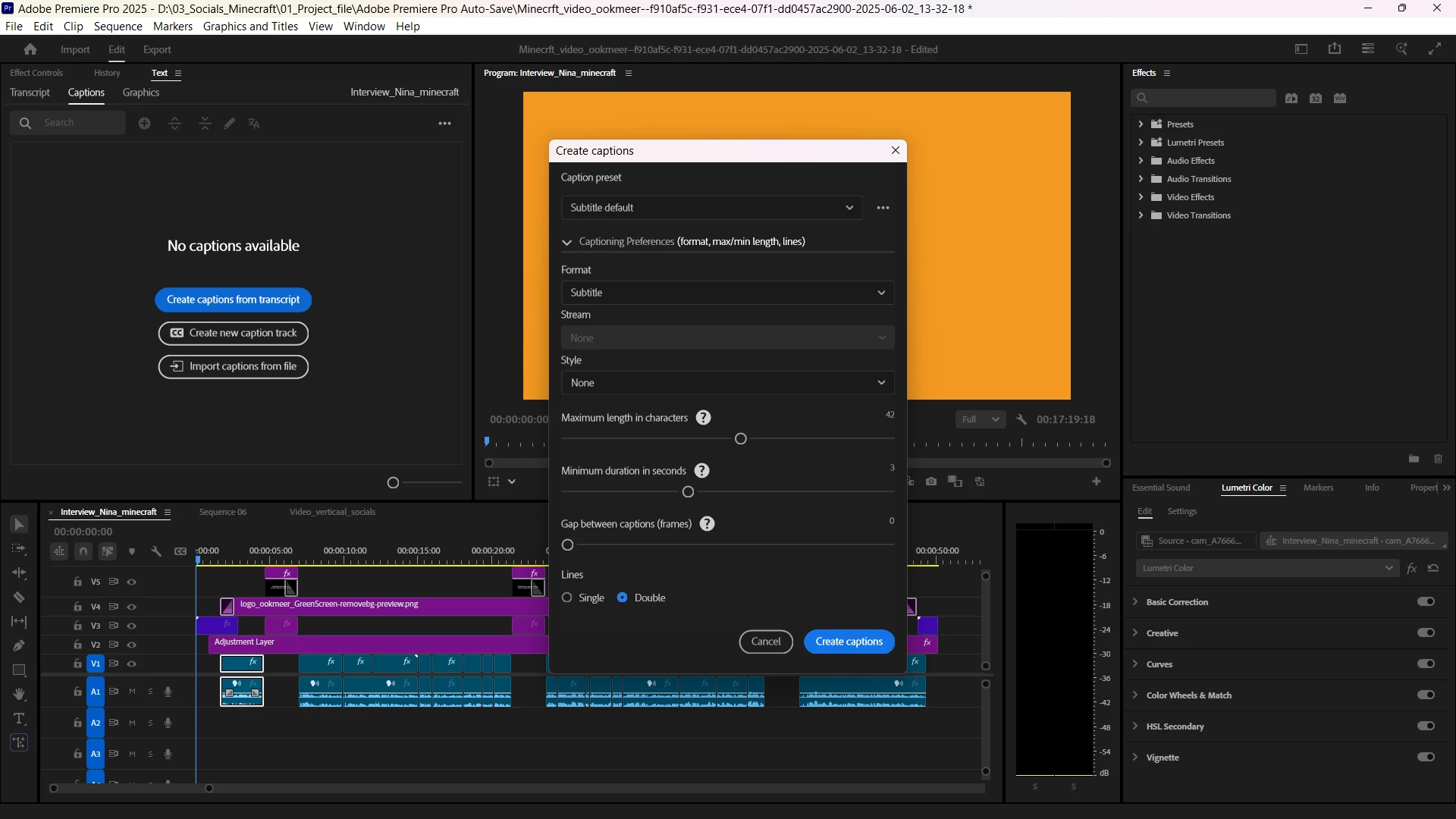Click Maximum length help question mark

[703, 418]
